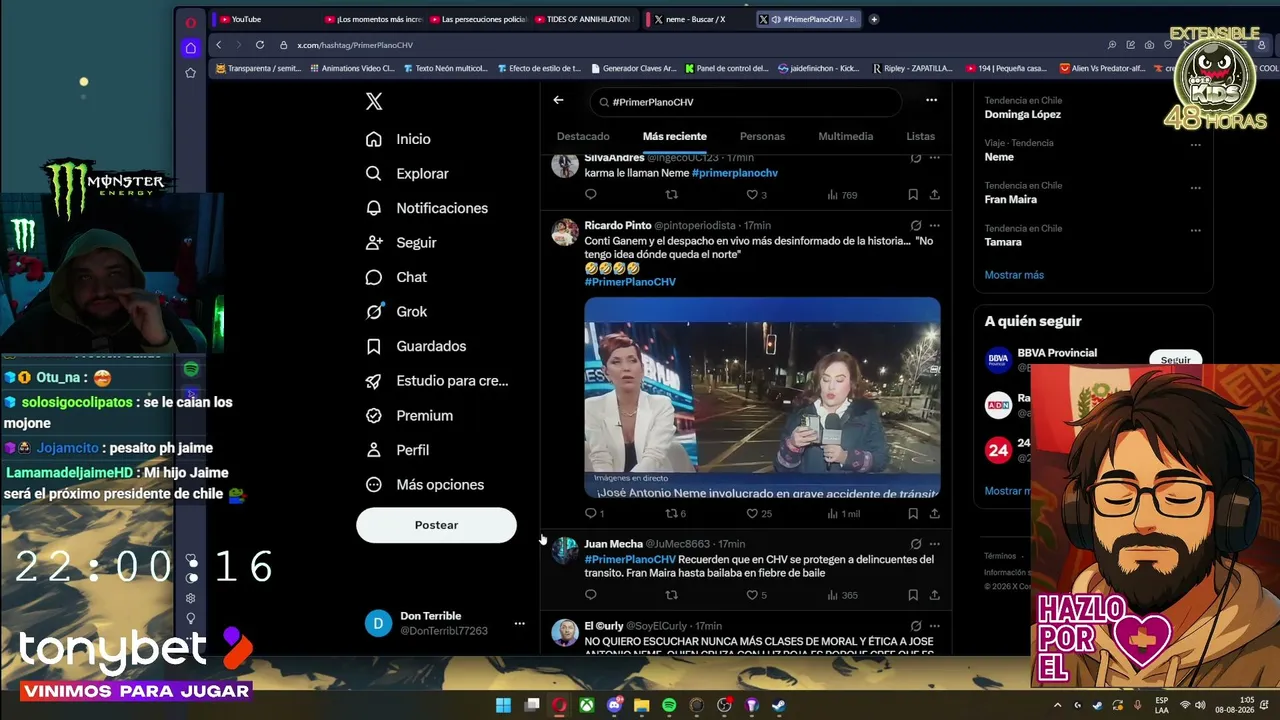1280x720 pixels.
Task: Like Juan Mecha's tweet with 5 likes
Action: 757,595
